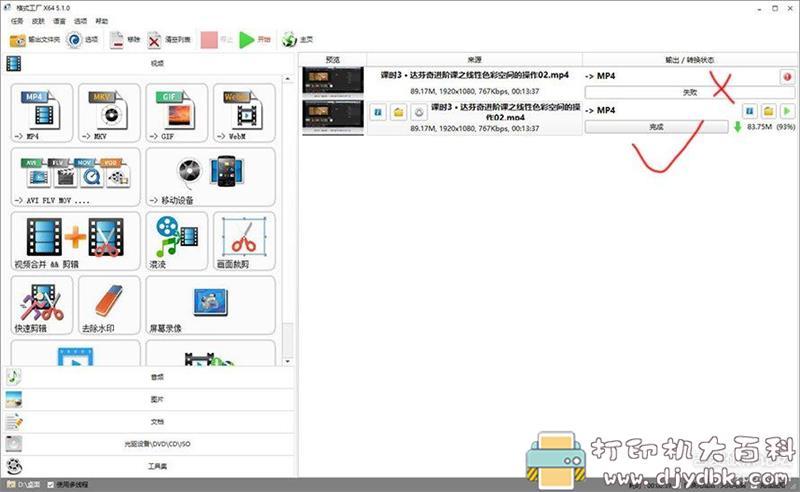Click the 视频 category film strip header

(x=149, y=63)
